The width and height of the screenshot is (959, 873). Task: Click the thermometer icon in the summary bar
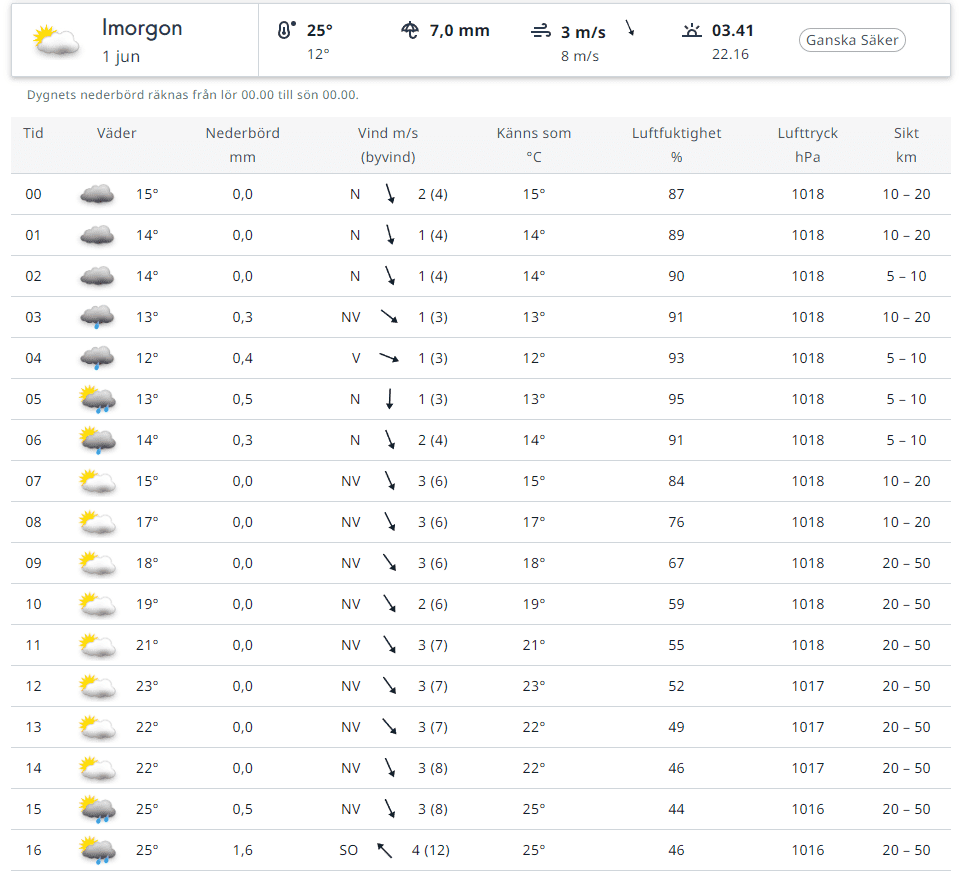pyautogui.click(x=286, y=31)
